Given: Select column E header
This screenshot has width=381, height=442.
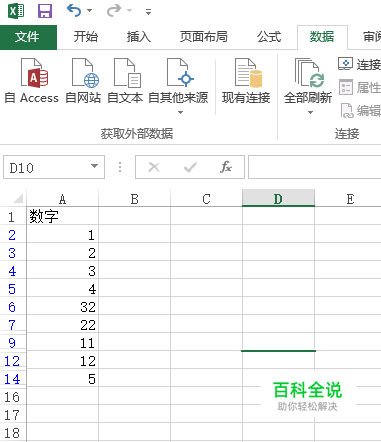Looking at the screenshot, I should (348, 199).
